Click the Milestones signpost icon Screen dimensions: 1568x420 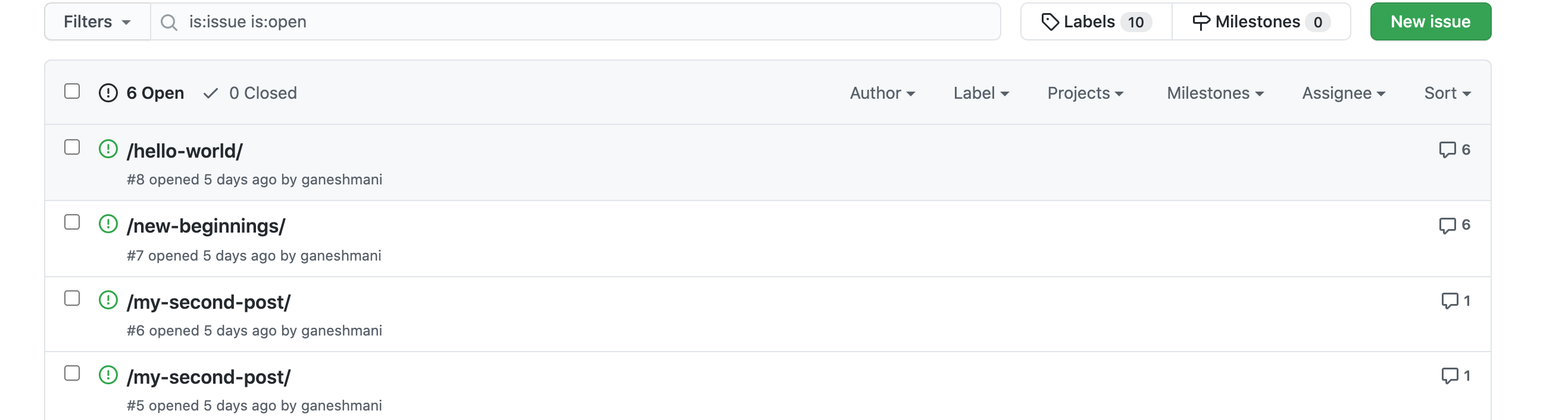[x=1201, y=22]
